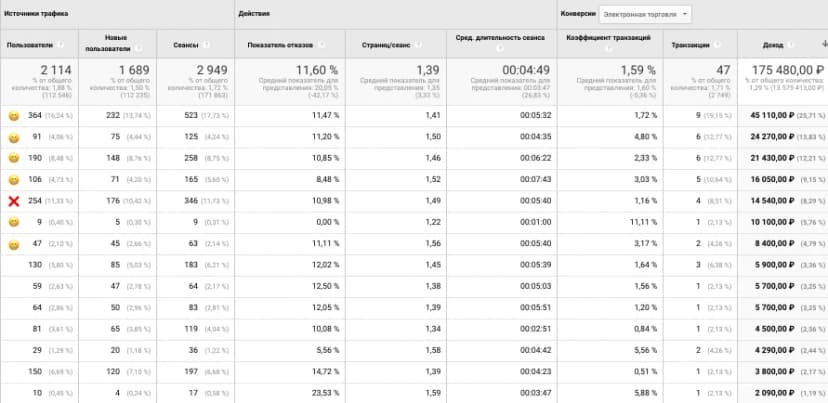Screen dimensions: 828x403
Task: Sort by Сред. длительность сеанса column
Action: [501, 43]
